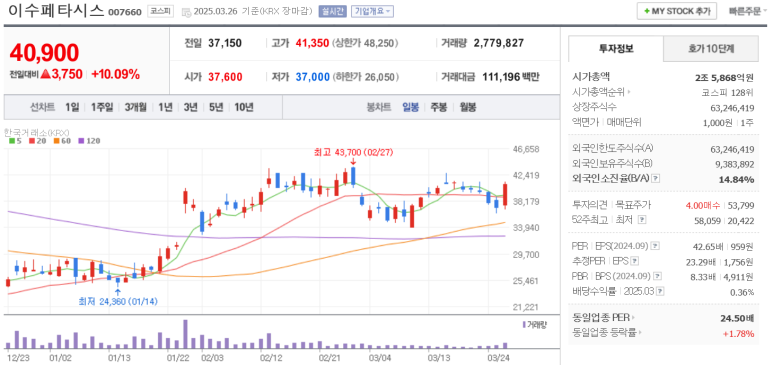Click the 시가총액순위 link arrow
The image size is (773, 365).
tap(629, 92)
